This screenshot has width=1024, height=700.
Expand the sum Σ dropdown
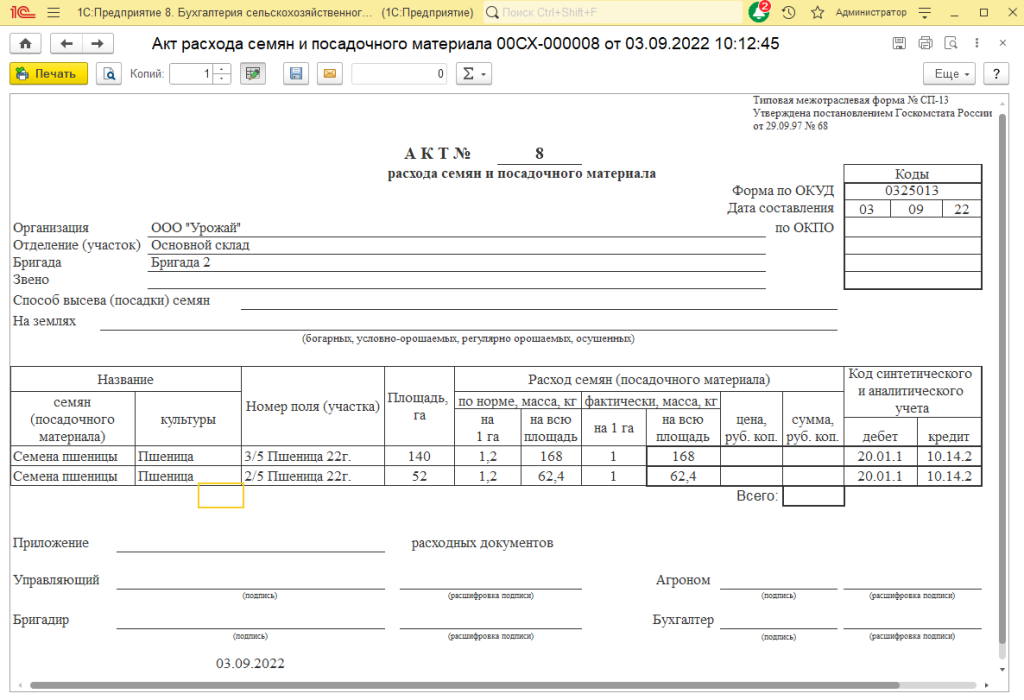pos(471,74)
